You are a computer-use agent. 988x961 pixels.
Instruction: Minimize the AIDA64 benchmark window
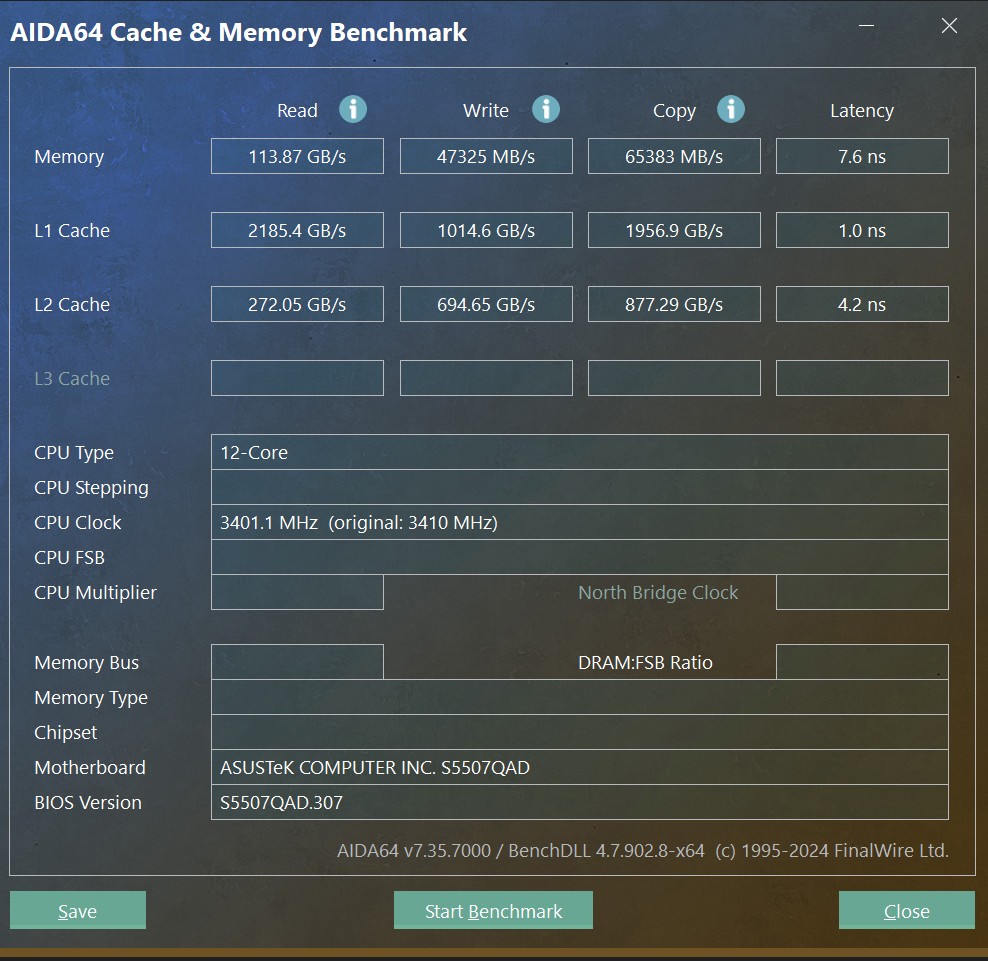coord(866,26)
